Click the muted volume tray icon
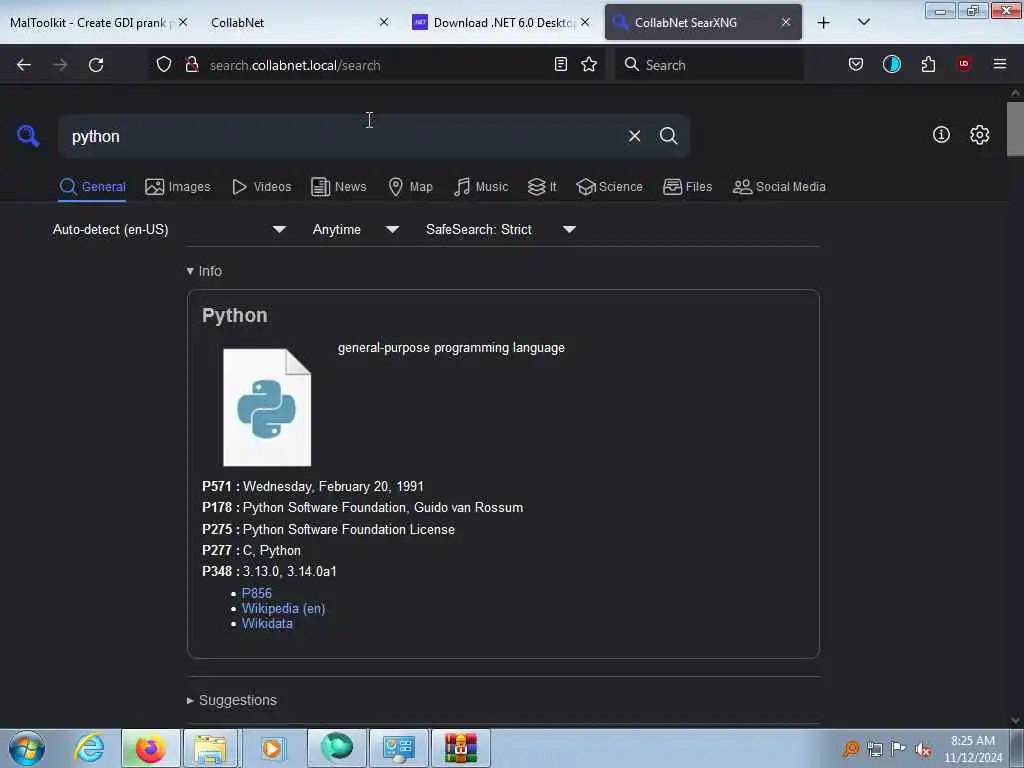This screenshot has width=1024, height=768. pyautogui.click(x=923, y=750)
